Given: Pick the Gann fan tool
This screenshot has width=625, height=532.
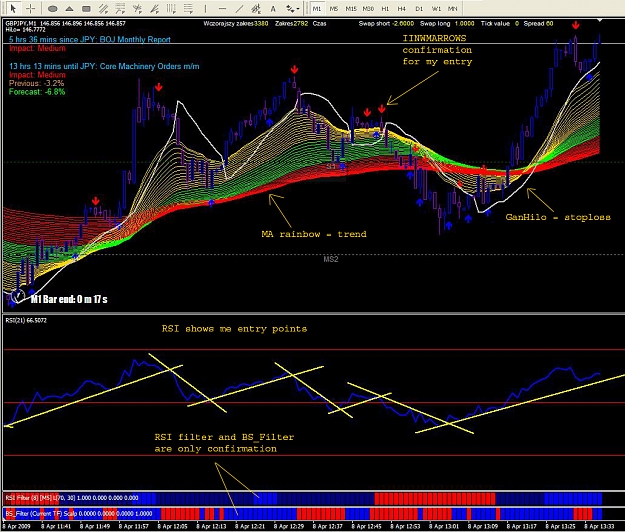Looking at the screenshot, I should coord(137,8).
